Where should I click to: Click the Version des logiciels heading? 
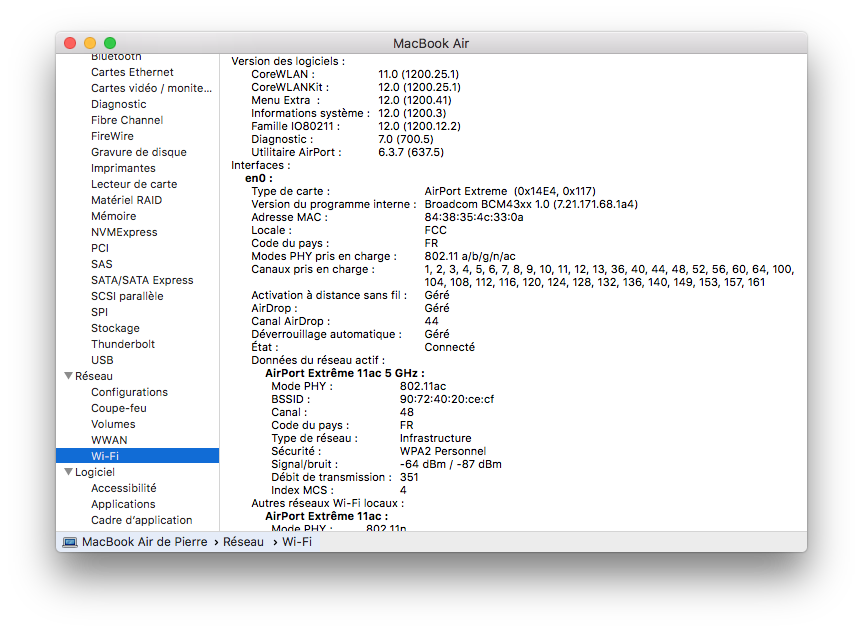[x=288, y=61]
